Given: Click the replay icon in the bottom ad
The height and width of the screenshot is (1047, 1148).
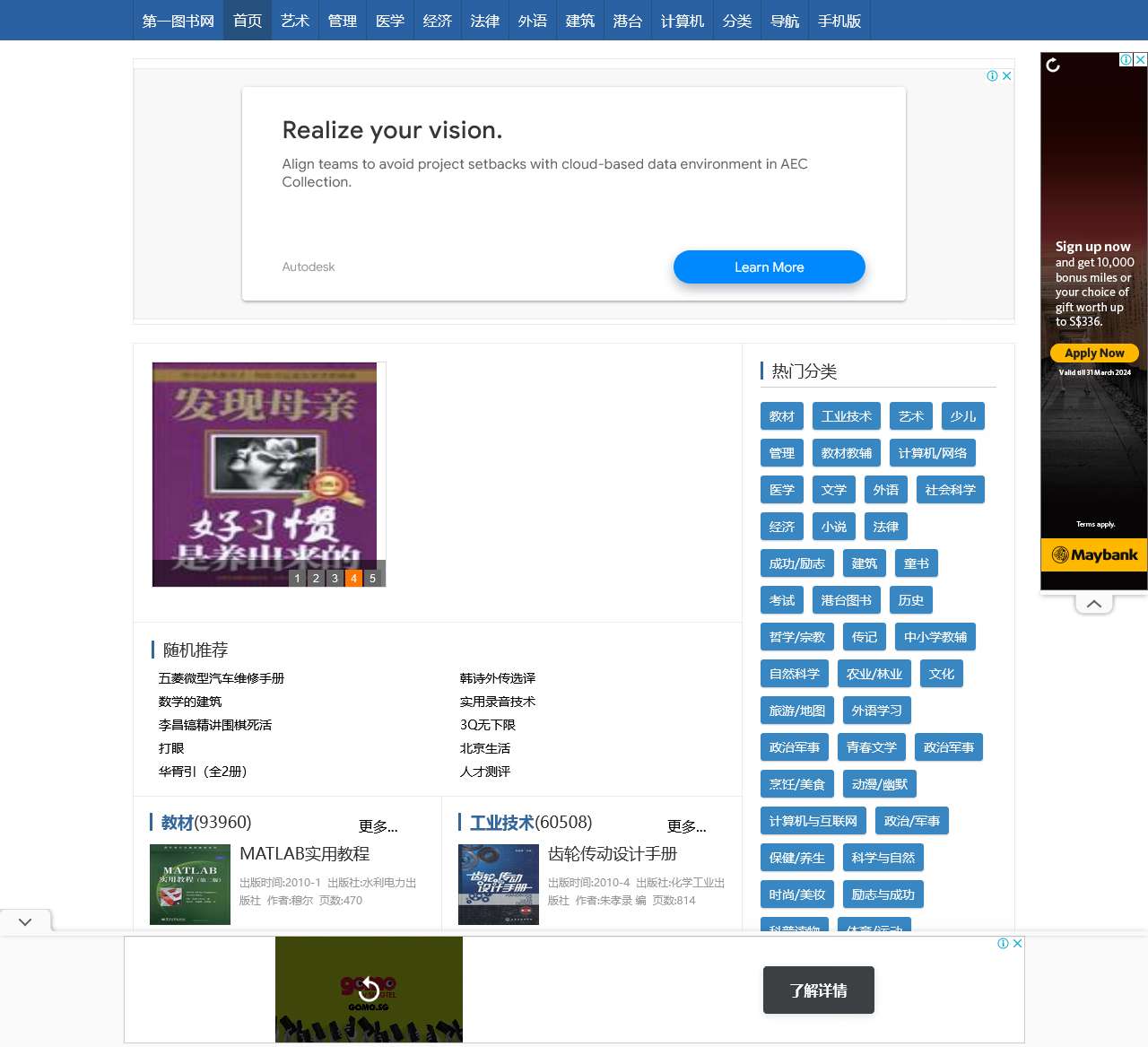Looking at the screenshot, I should tap(369, 990).
